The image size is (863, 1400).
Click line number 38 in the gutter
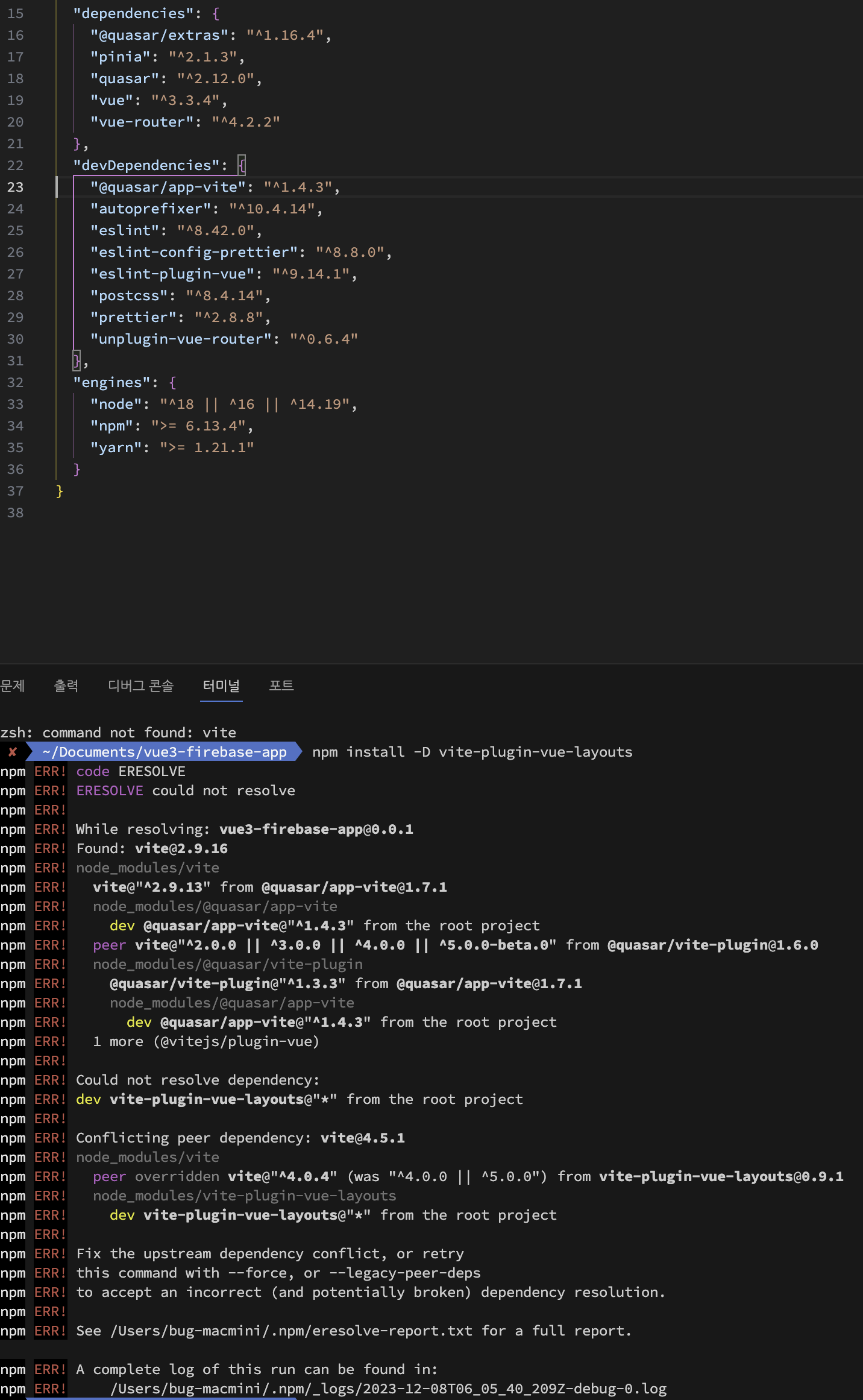16,512
